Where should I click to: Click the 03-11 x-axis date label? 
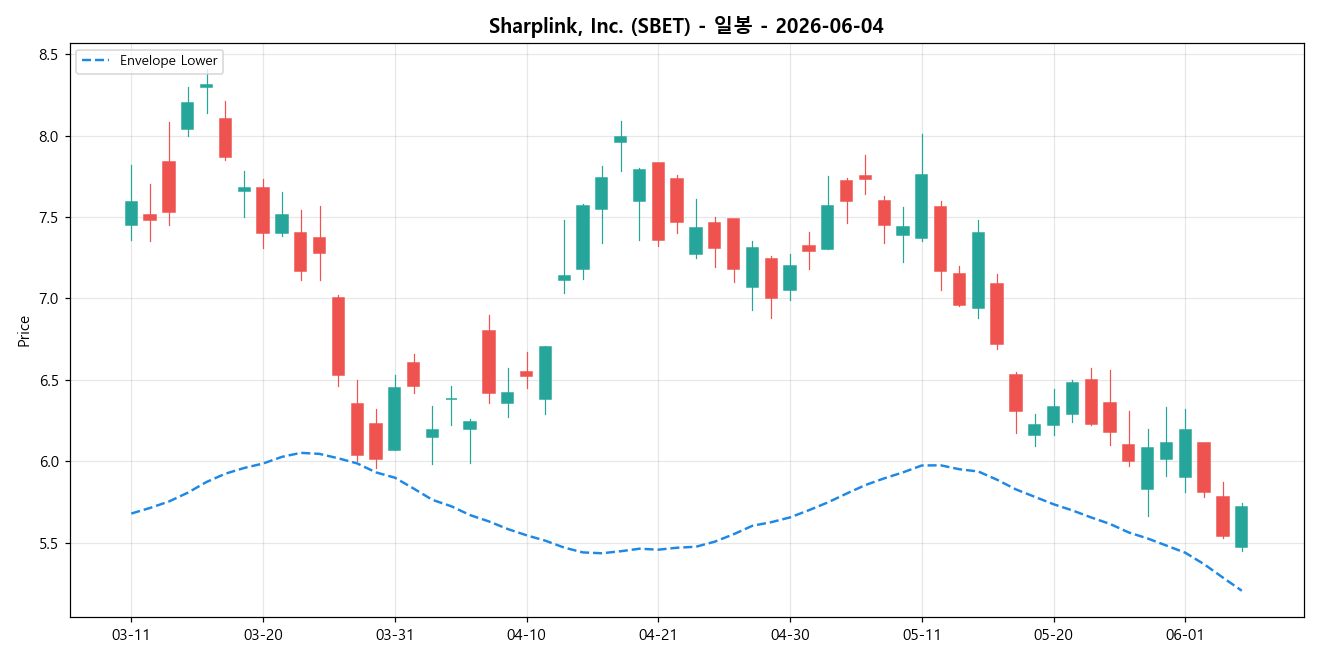click(x=131, y=635)
